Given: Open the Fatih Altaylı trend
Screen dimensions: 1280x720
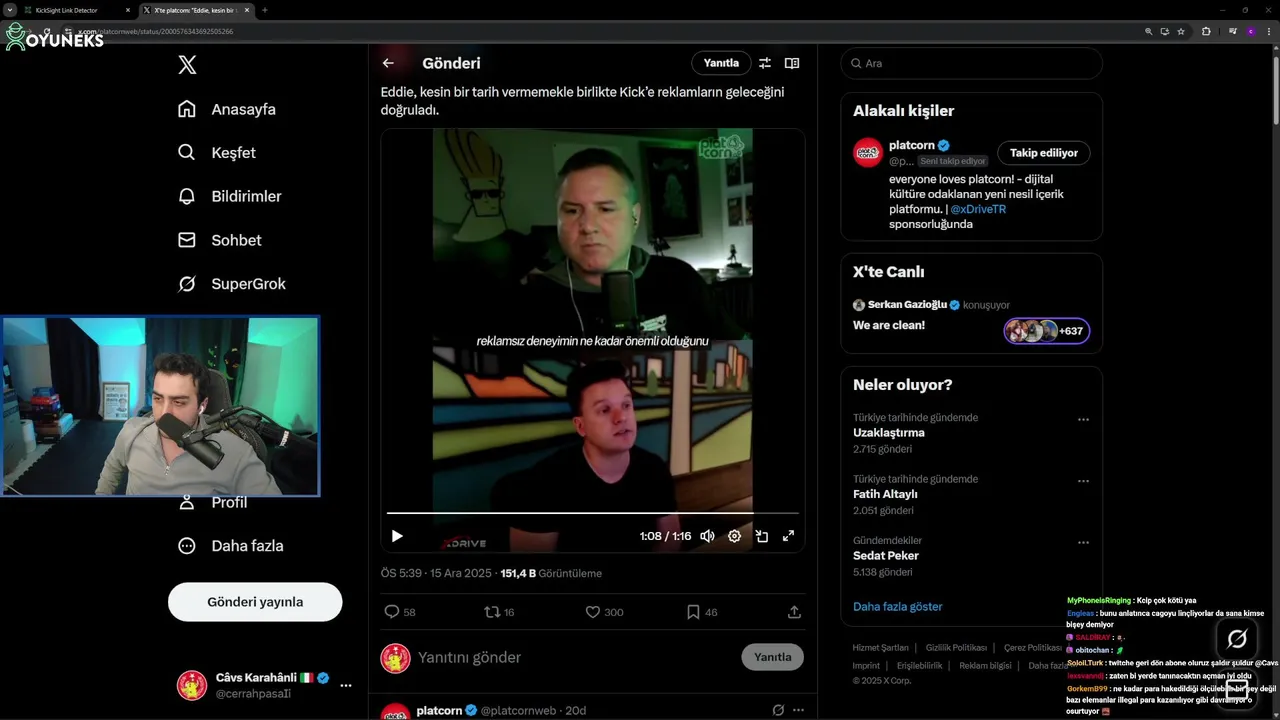Looking at the screenshot, I should (885, 494).
